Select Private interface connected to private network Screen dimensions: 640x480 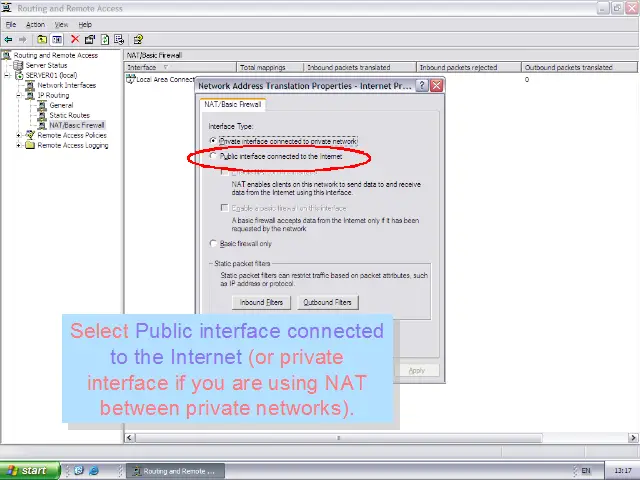pyautogui.click(x=213, y=141)
